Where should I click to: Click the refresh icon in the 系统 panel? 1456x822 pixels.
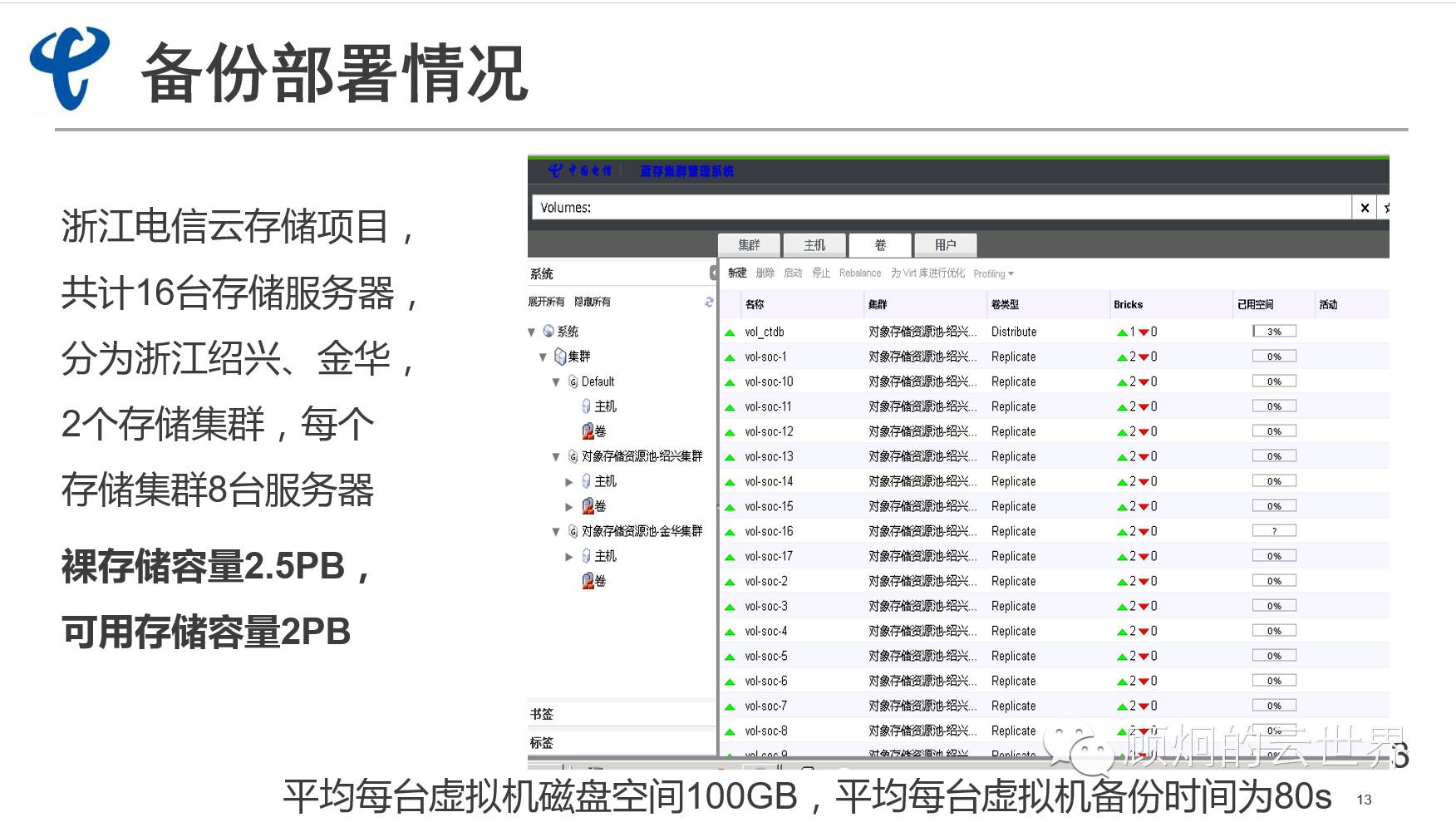pos(709,302)
